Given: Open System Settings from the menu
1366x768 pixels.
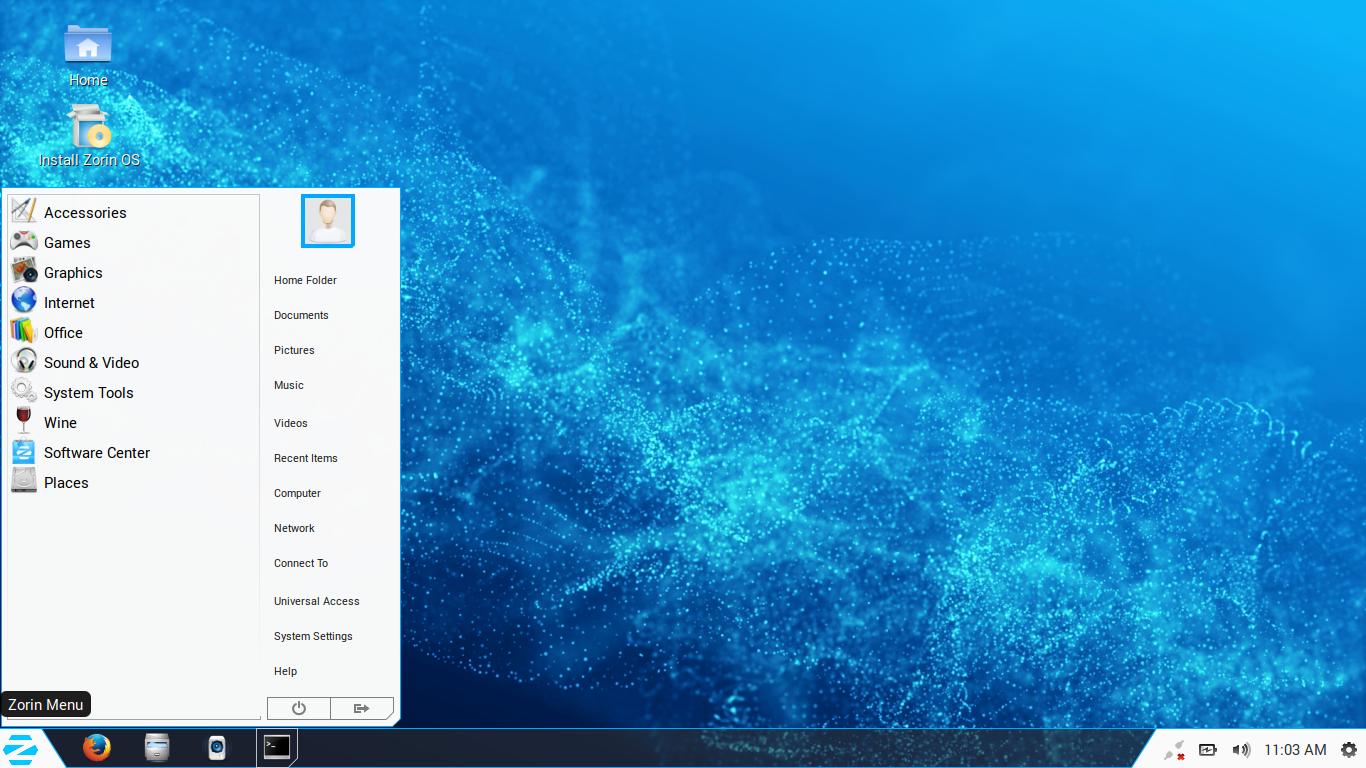Looking at the screenshot, I should point(313,636).
